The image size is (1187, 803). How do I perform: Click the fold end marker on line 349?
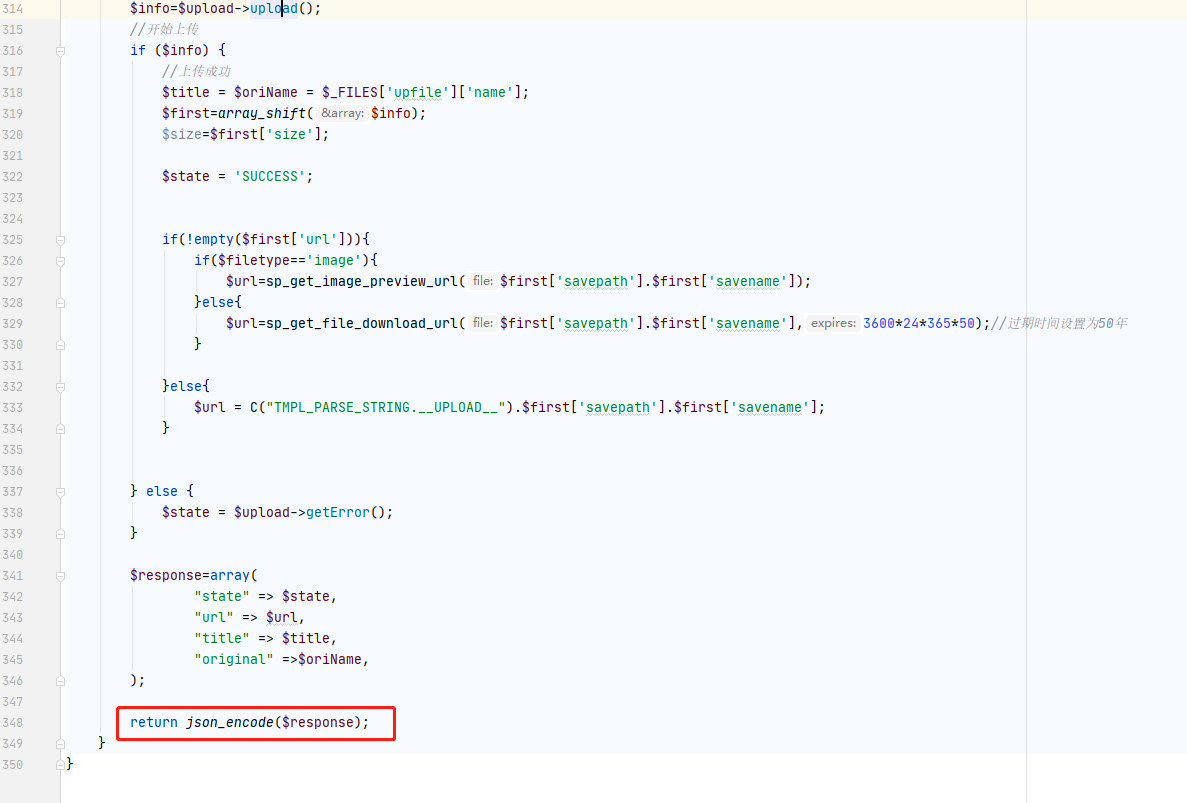[x=61, y=744]
